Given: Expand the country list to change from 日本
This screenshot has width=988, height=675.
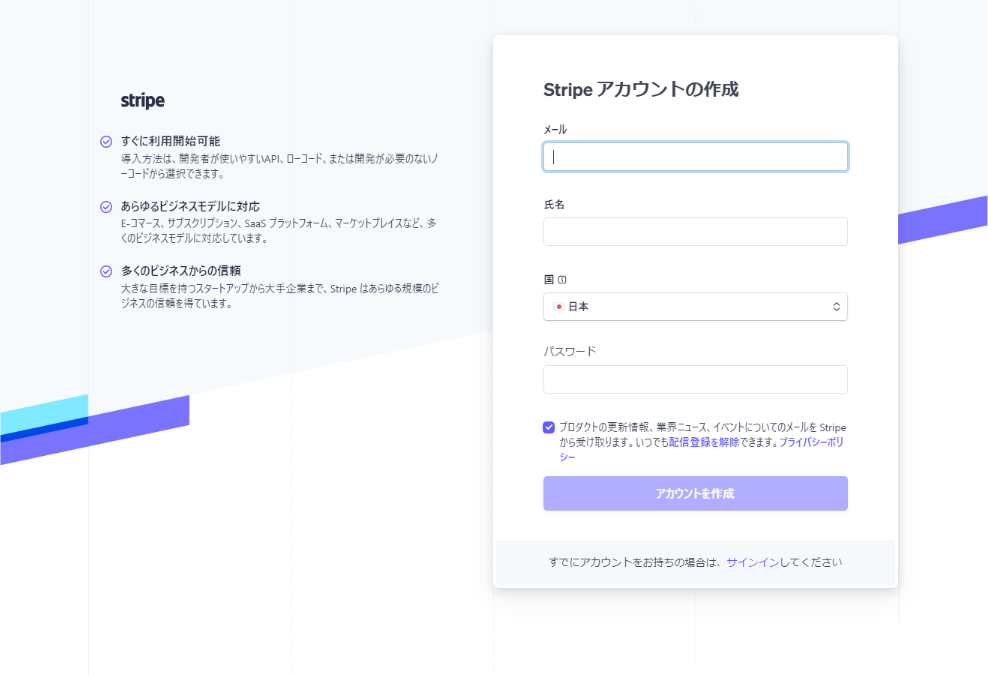Looking at the screenshot, I should (x=695, y=307).
